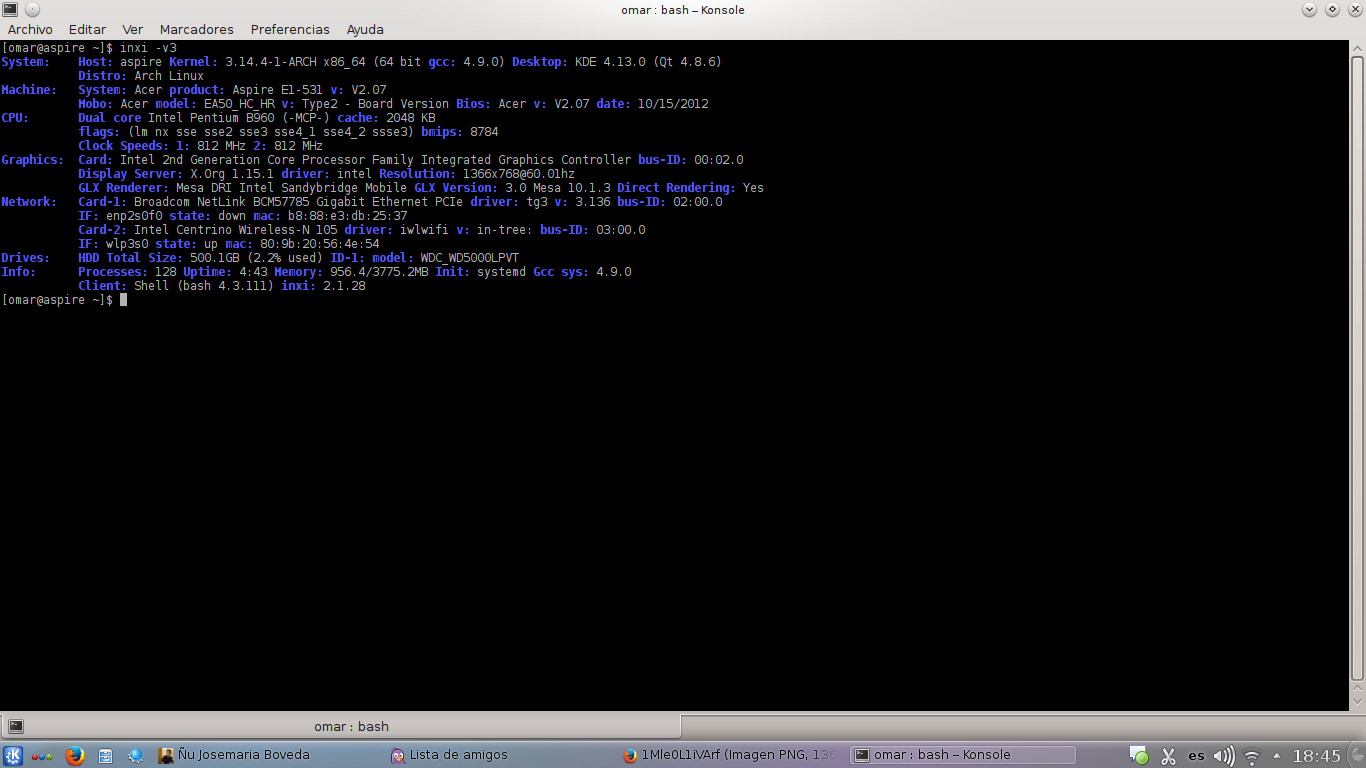Open the file manager launcher in panel
Screen dimensions: 1366x768
(106, 756)
